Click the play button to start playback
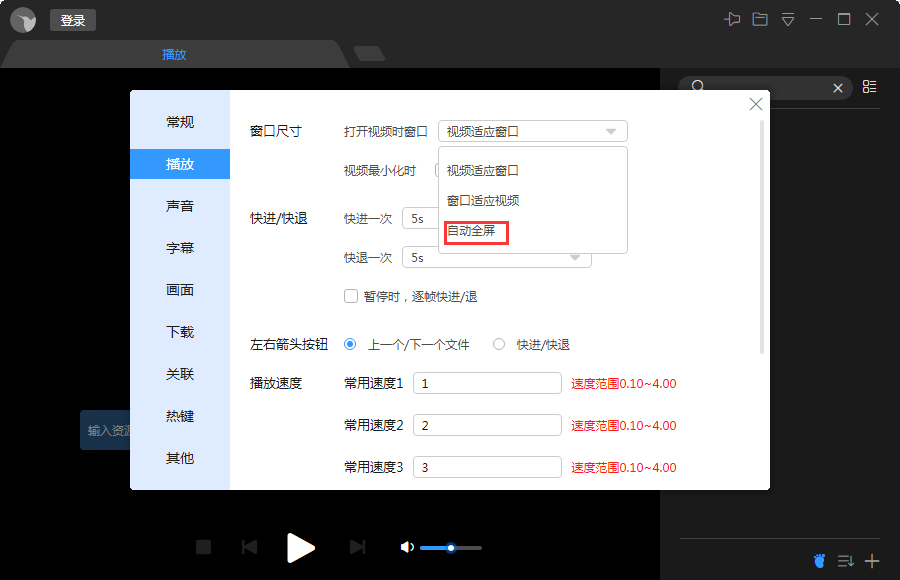This screenshot has width=900, height=580. pyautogui.click(x=301, y=547)
